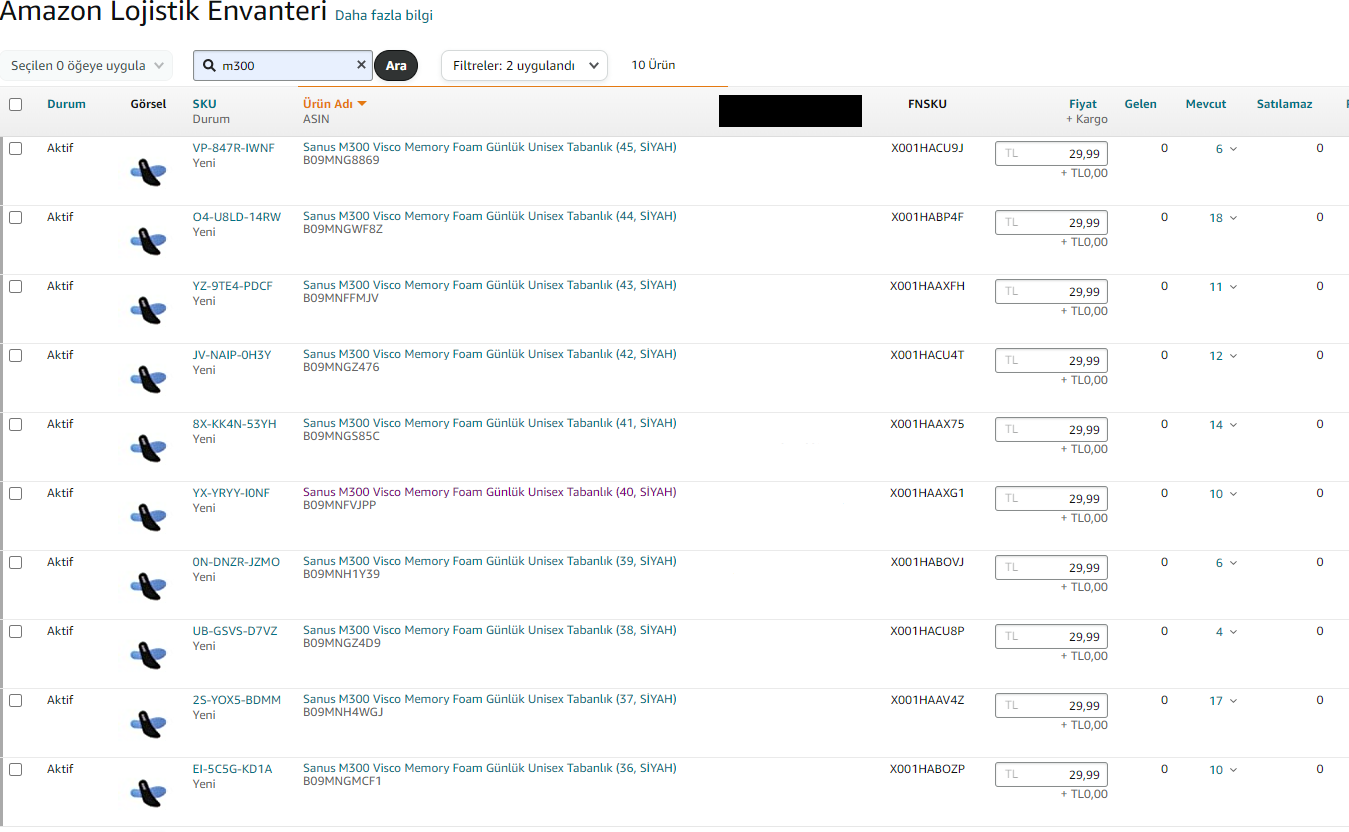This screenshot has width=1349, height=832.
Task: Select FNSKU text X001HAAV4Z
Action: pyautogui.click(x=927, y=700)
